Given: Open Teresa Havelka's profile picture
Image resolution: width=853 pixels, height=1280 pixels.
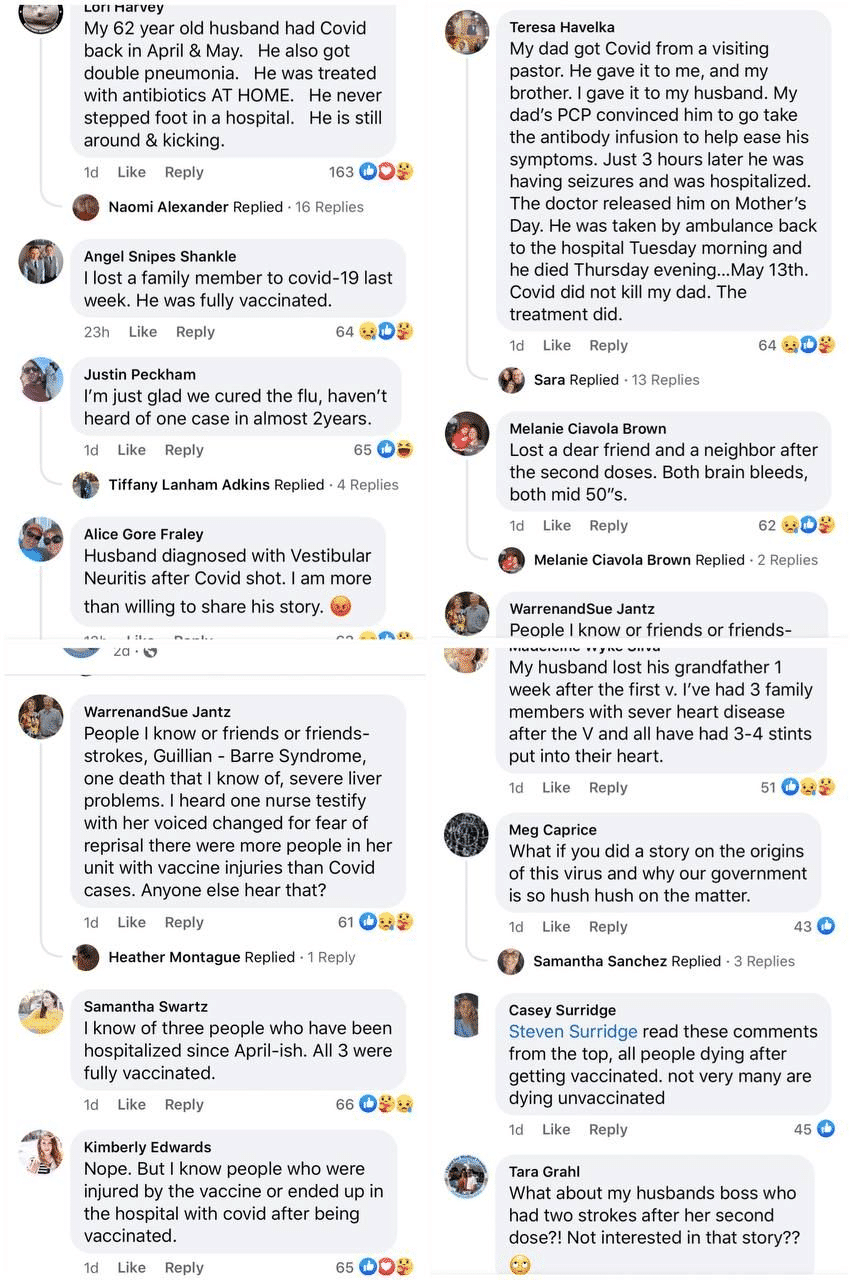Looking at the screenshot, I should (467, 33).
